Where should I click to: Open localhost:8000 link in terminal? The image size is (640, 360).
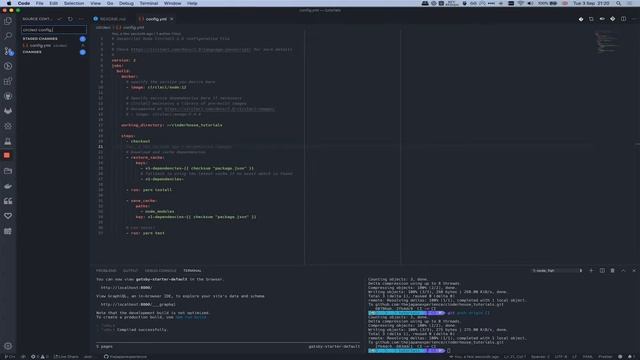(126, 288)
